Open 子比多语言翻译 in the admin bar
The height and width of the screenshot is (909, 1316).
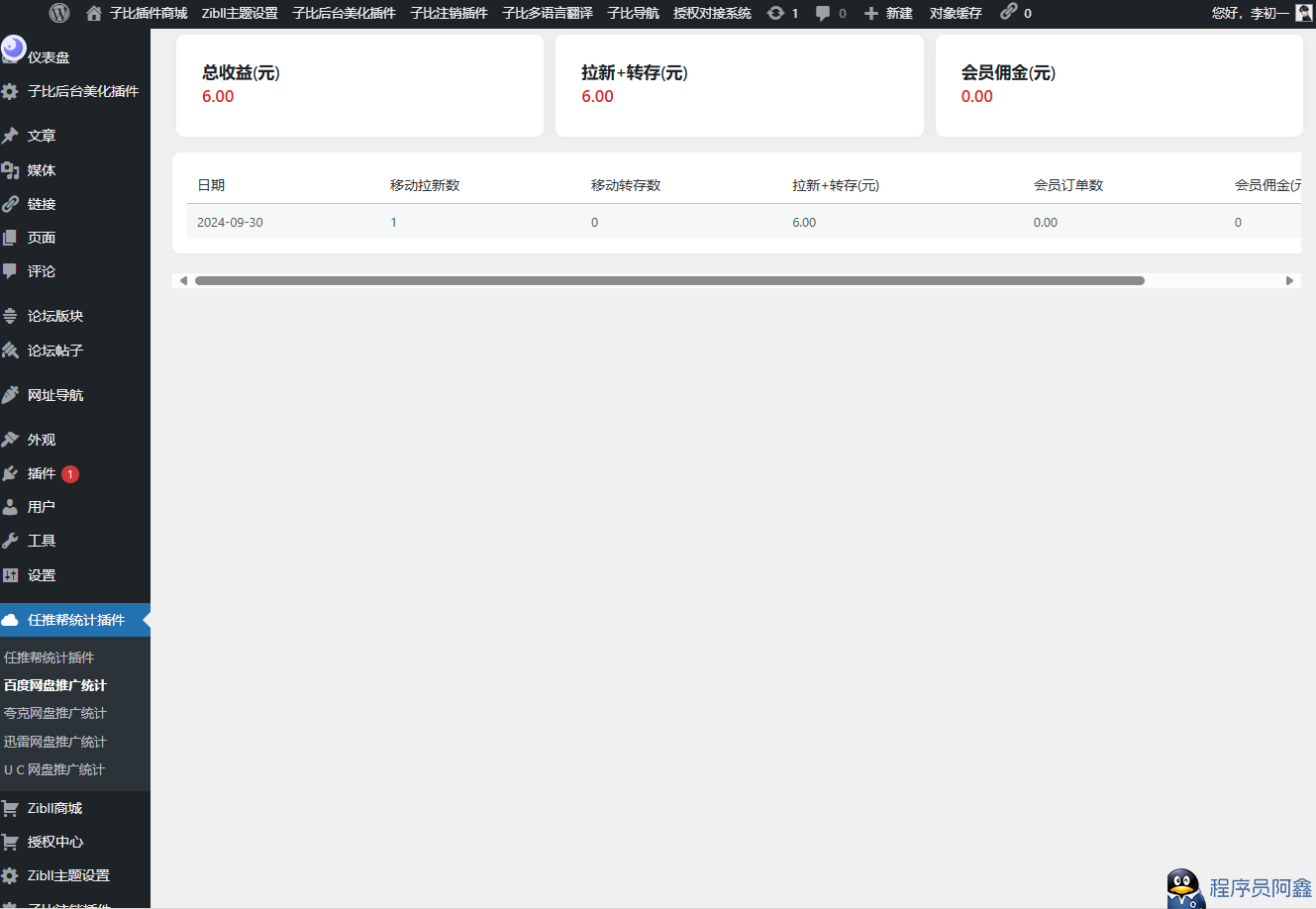548,13
